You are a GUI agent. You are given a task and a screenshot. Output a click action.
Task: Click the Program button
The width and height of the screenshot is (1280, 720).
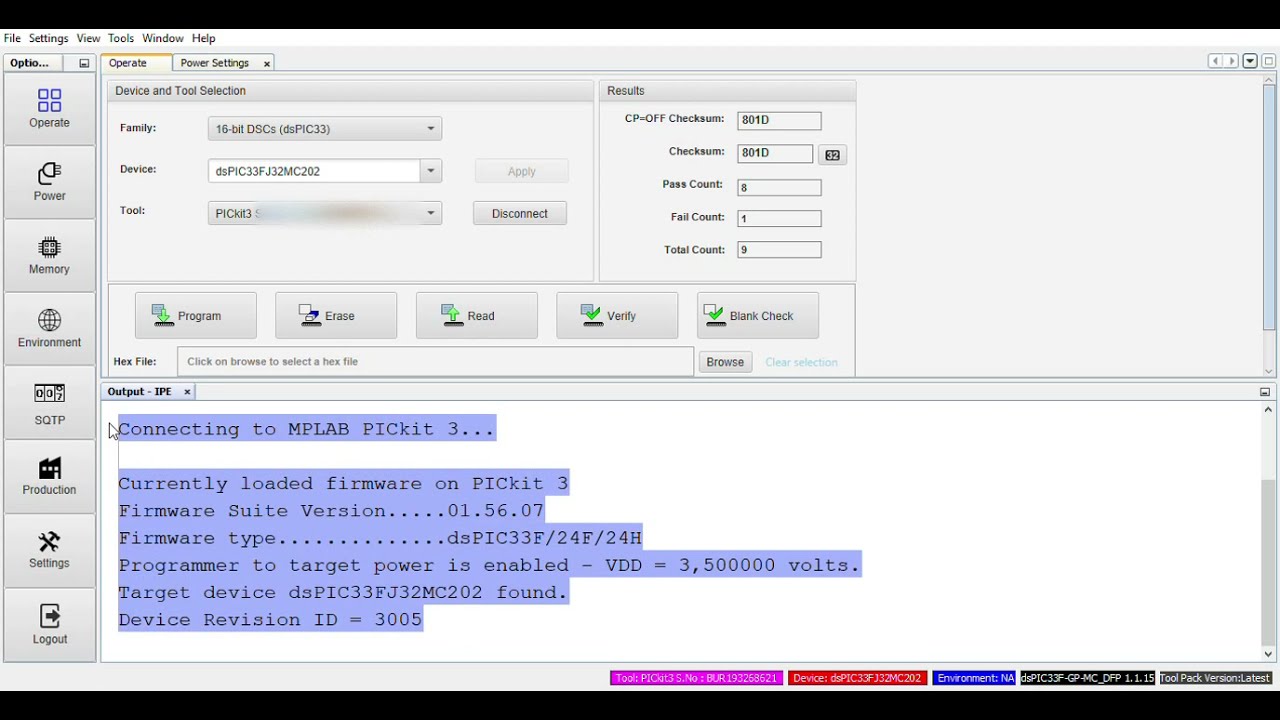click(x=196, y=316)
